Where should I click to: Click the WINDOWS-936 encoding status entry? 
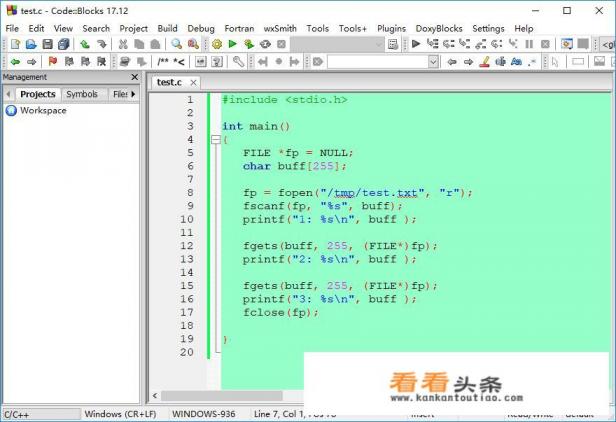click(204, 414)
